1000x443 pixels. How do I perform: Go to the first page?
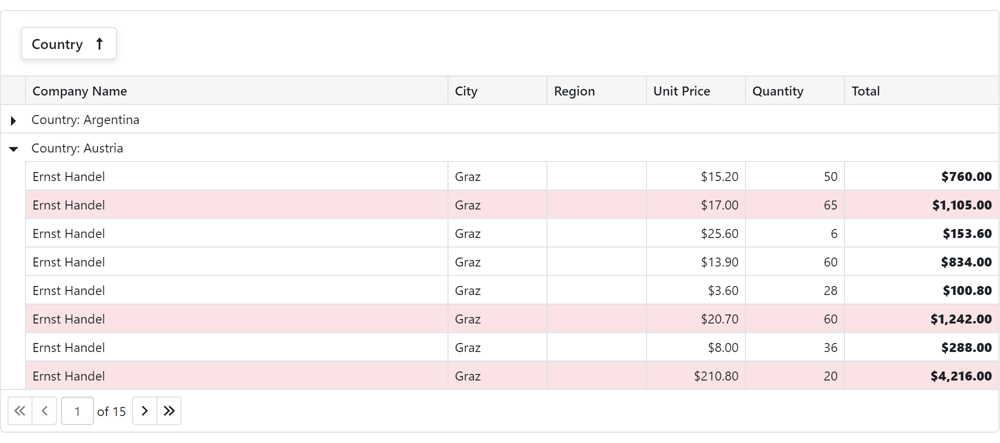[20, 411]
